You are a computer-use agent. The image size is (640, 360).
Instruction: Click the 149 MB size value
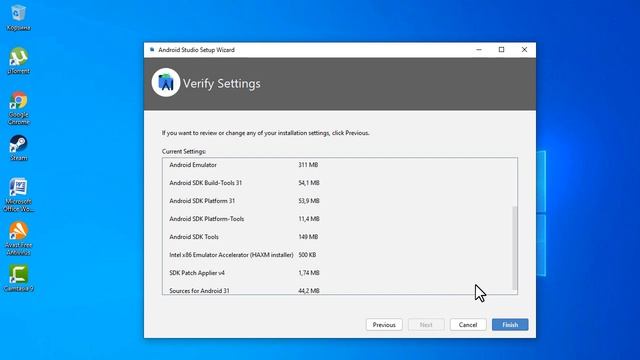coord(308,237)
